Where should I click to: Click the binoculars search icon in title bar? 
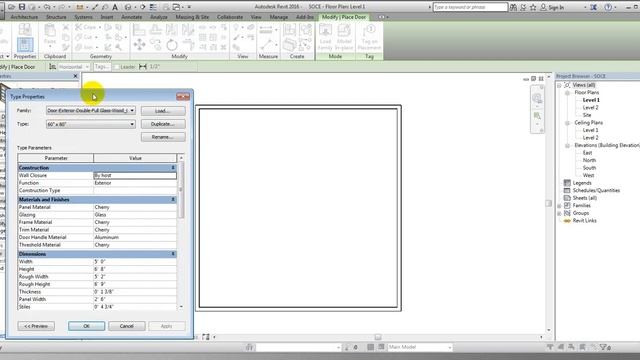(x=513, y=7)
